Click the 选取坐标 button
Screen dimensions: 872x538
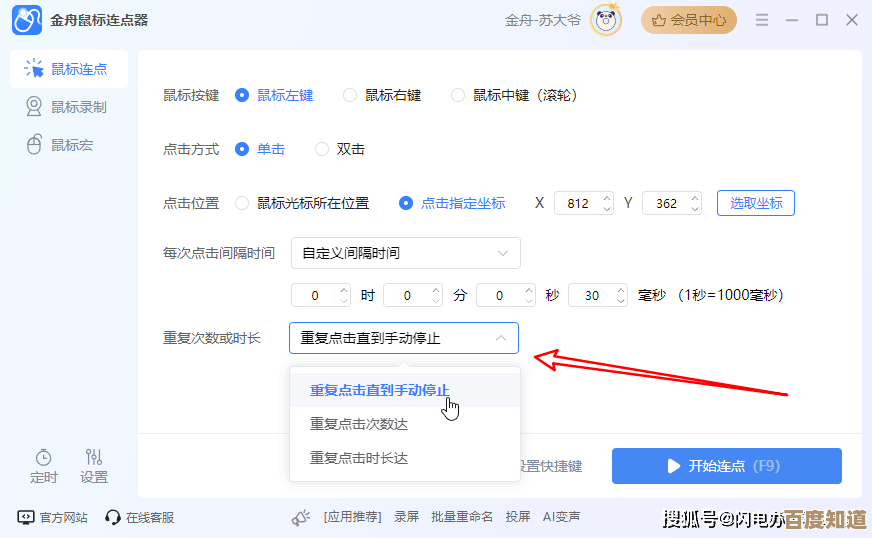755,203
